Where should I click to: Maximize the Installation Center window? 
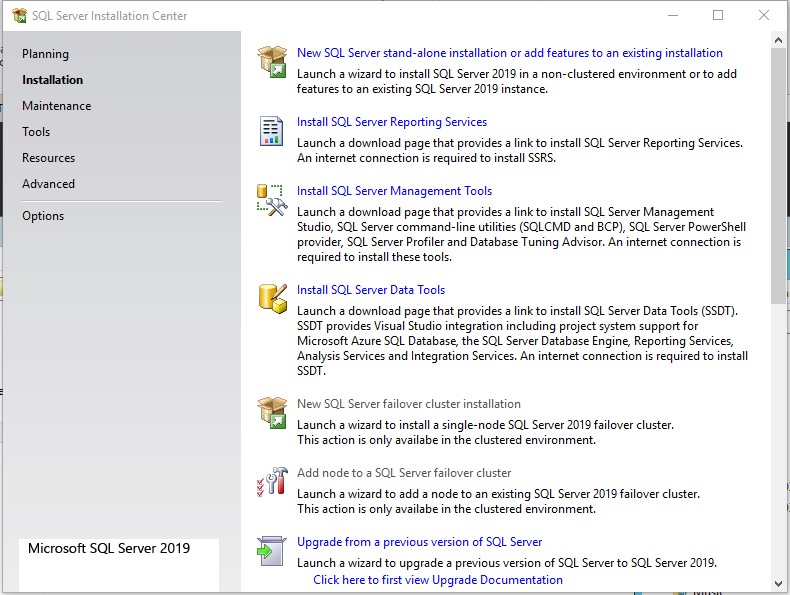[718, 16]
